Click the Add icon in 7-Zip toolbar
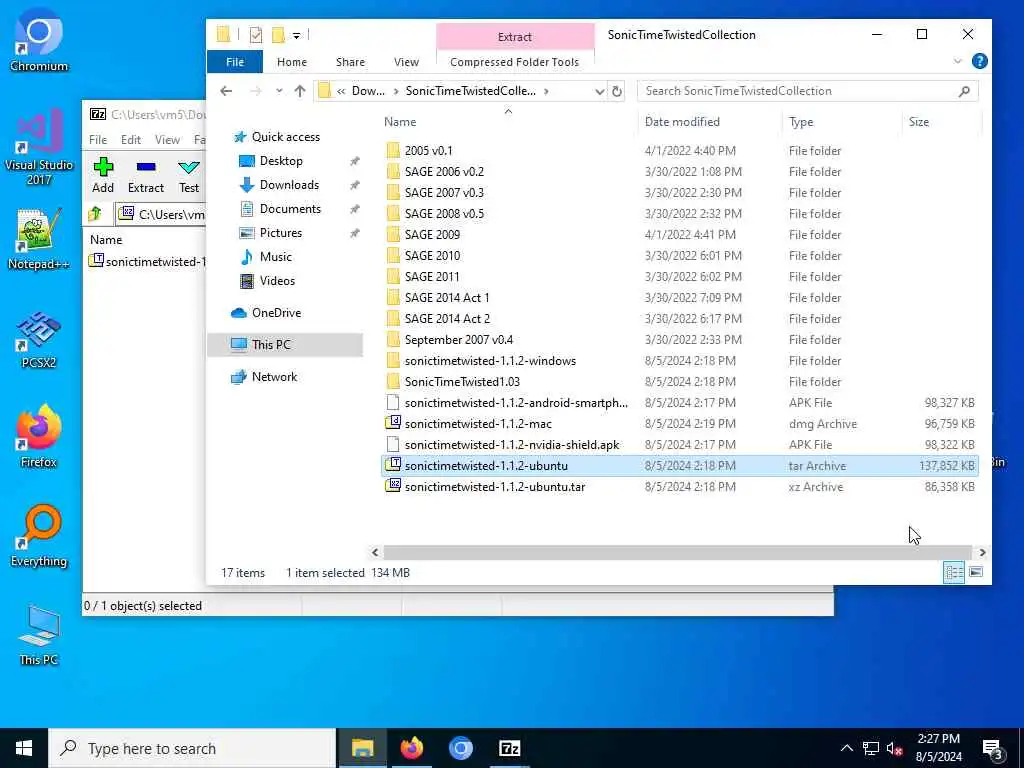 [x=103, y=168]
